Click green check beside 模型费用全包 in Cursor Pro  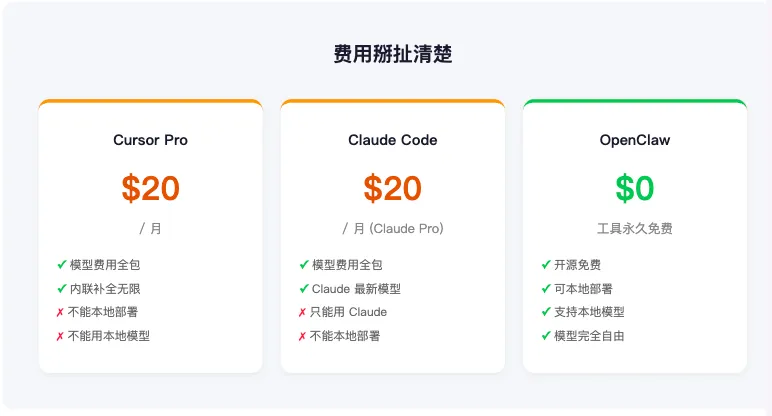click(x=62, y=265)
